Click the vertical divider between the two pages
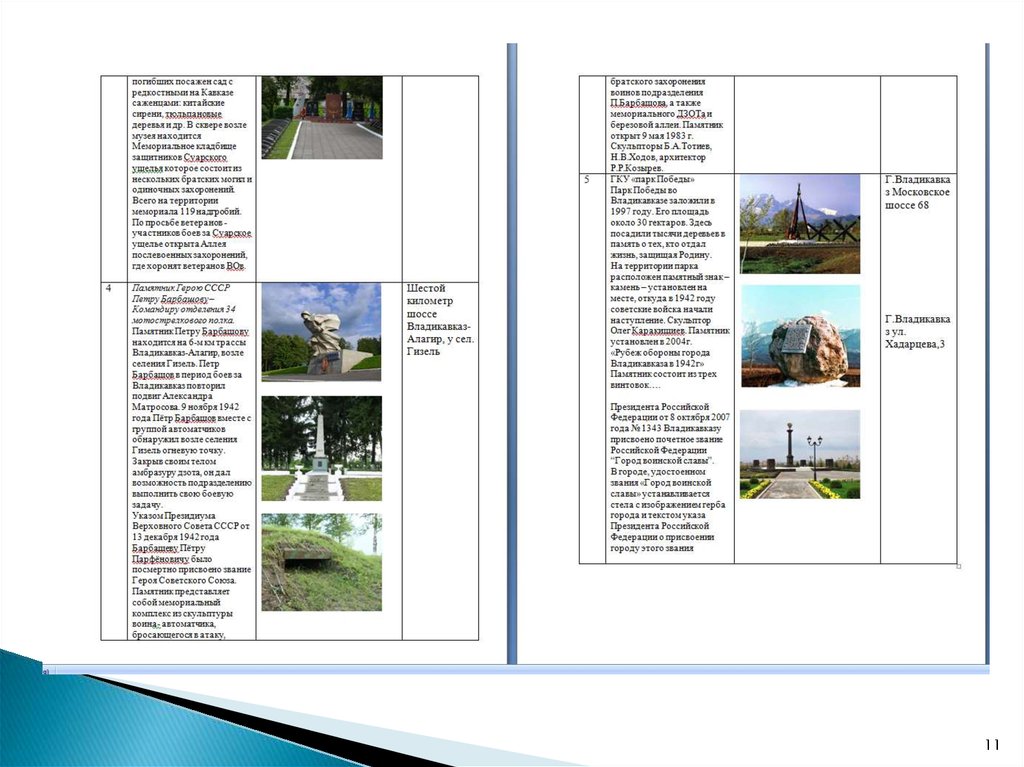Image resolution: width=1024 pixels, height=767 pixels. click(512, 350)
